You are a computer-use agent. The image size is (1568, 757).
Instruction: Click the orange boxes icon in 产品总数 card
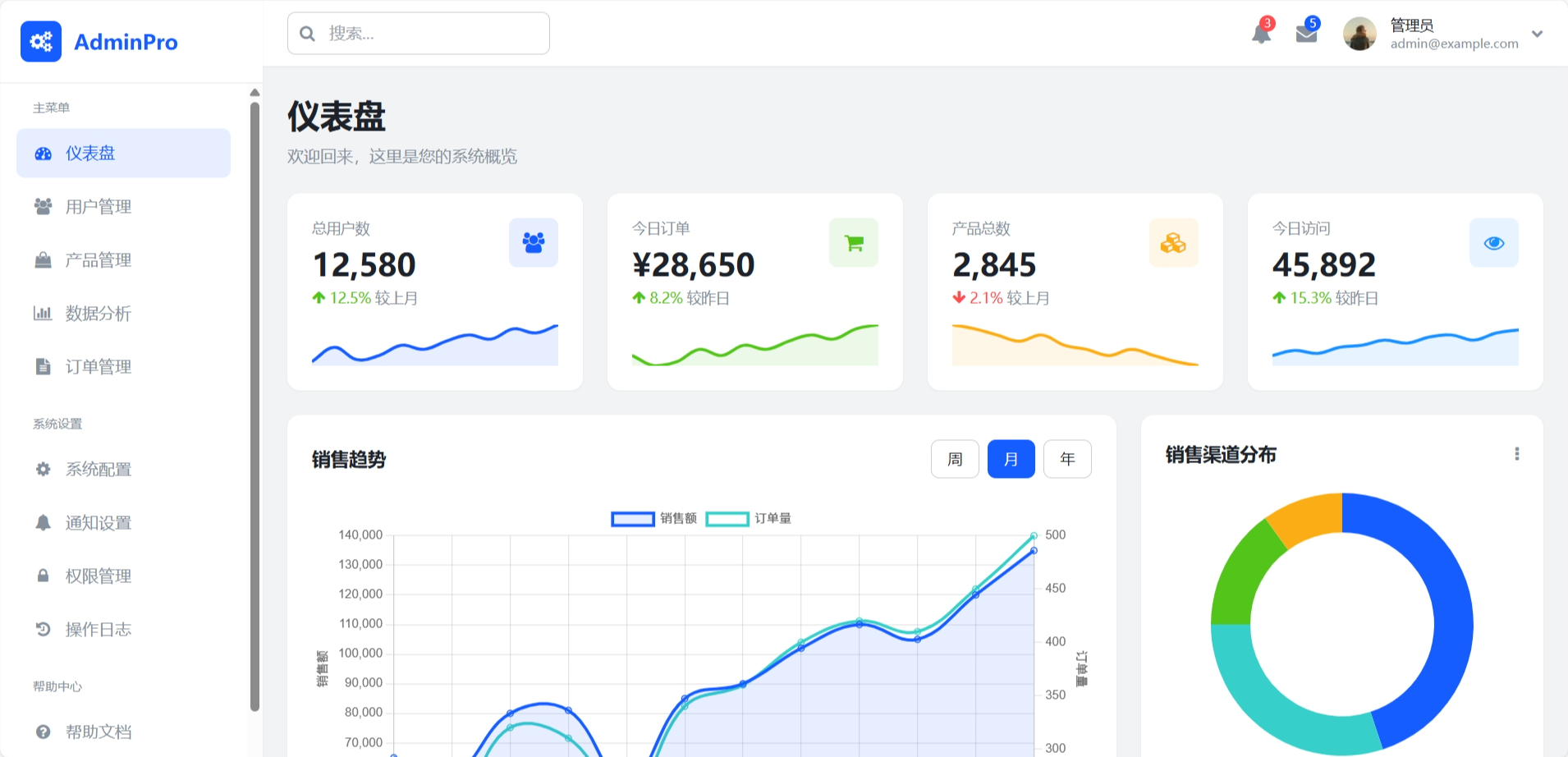(x=1173, y=243)
